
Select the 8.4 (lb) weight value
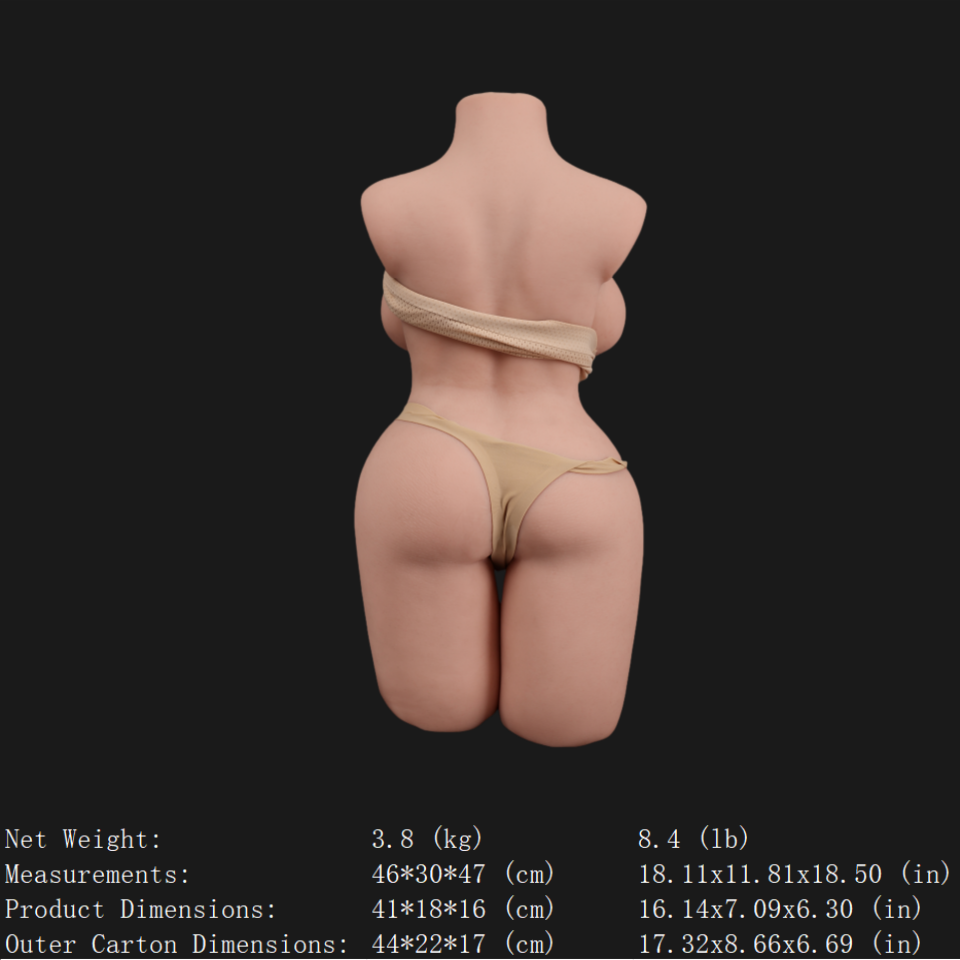point(693,839)
